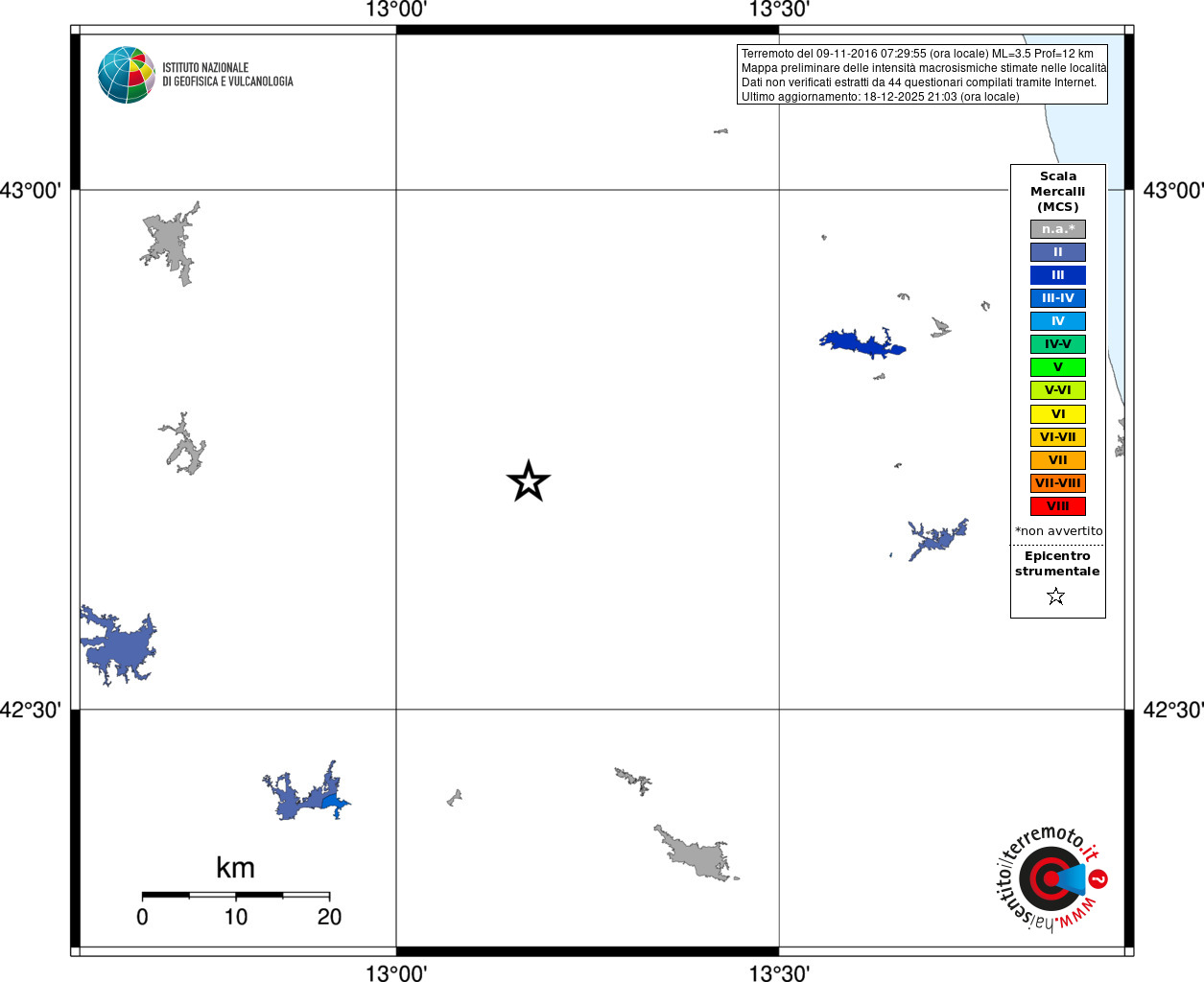Click the bottom 13°00' longitude label
This screenshot has height=982, width=1204.
(396, 972)
